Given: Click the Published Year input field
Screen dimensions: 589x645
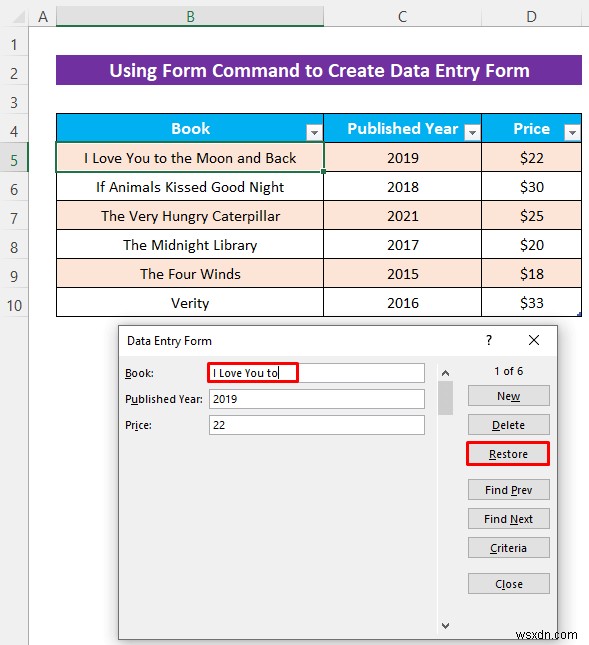Looking at the screenshot, I should [x=317, y=399].
